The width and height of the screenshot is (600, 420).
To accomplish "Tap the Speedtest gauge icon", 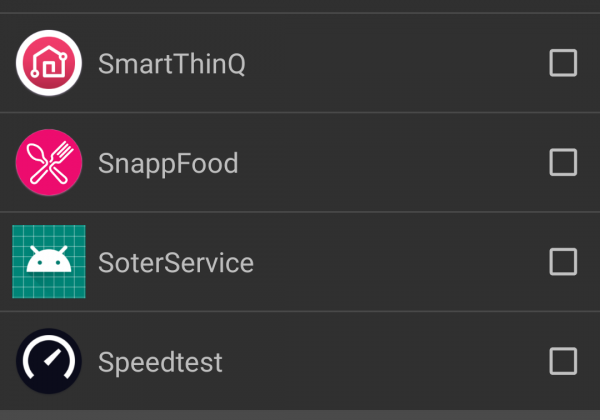I will [x=49, y=361].
